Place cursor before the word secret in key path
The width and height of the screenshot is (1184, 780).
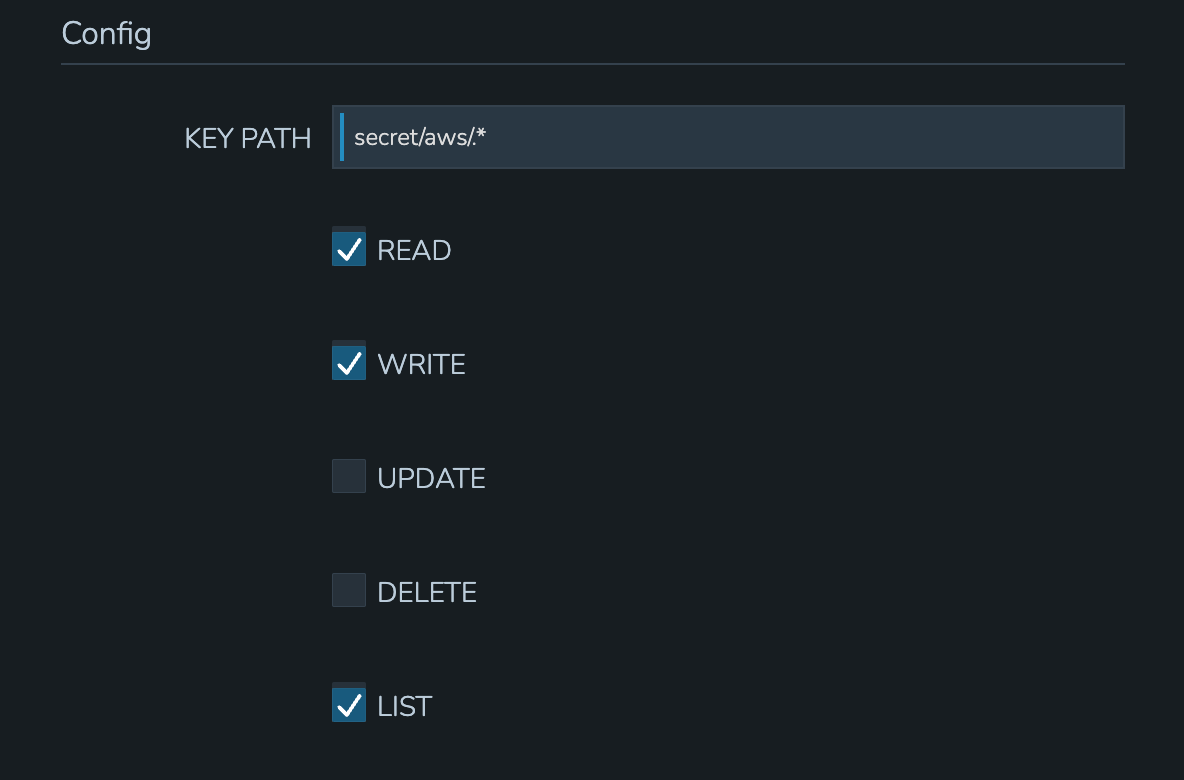(x=354, y=137)
